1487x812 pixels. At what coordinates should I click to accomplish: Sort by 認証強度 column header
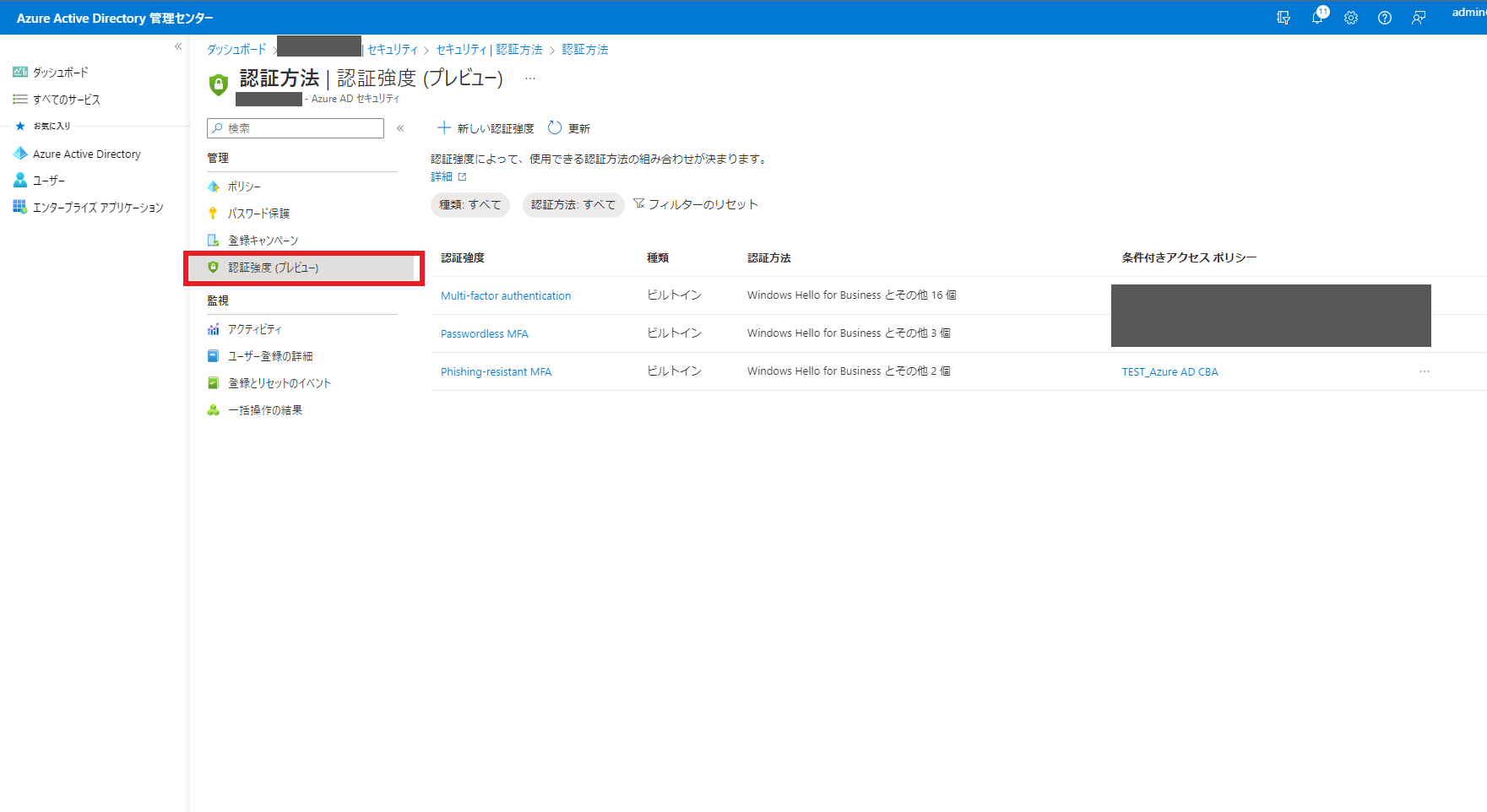463,258
